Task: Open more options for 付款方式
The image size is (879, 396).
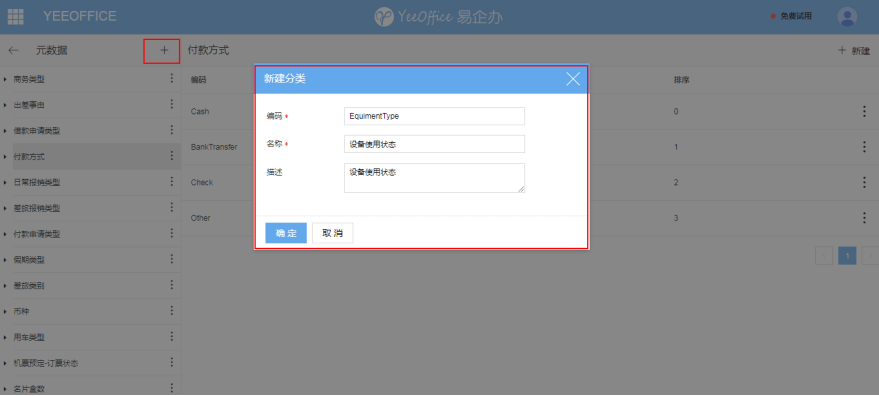Action: pyautogui.click(x=172, y=156)
